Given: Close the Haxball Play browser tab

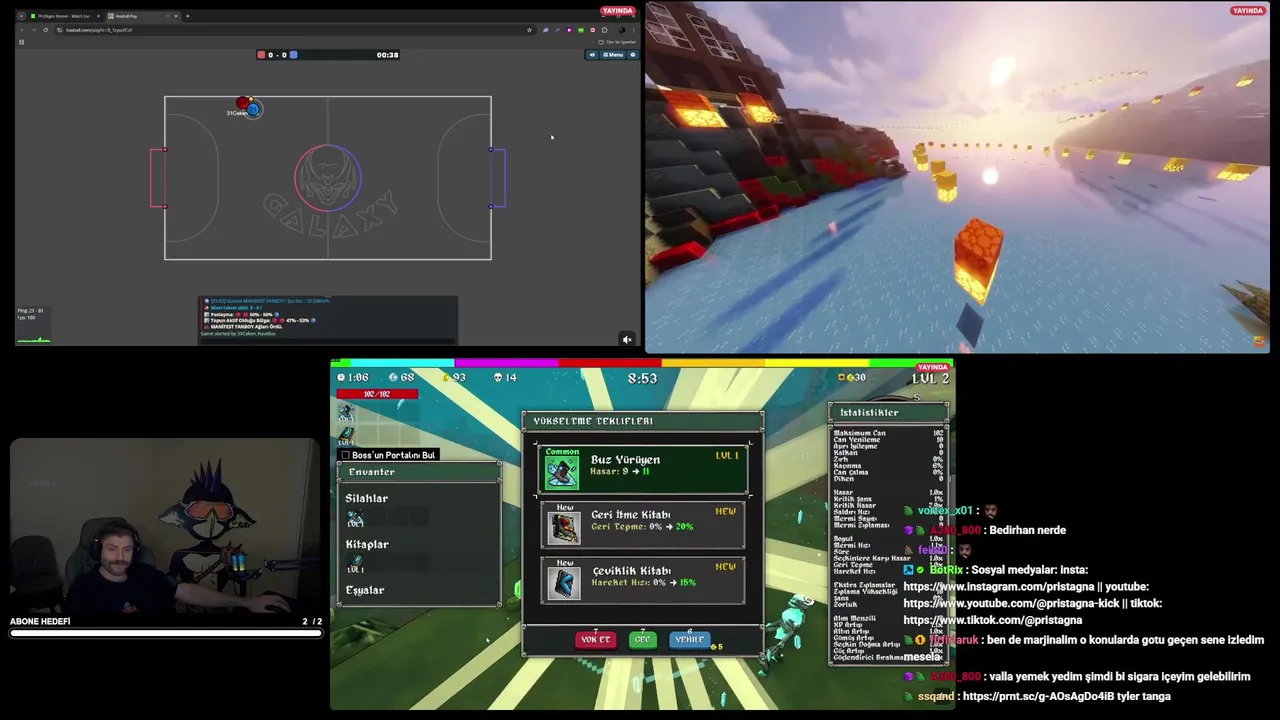Looking at the screenshot, I should [176, 16].
